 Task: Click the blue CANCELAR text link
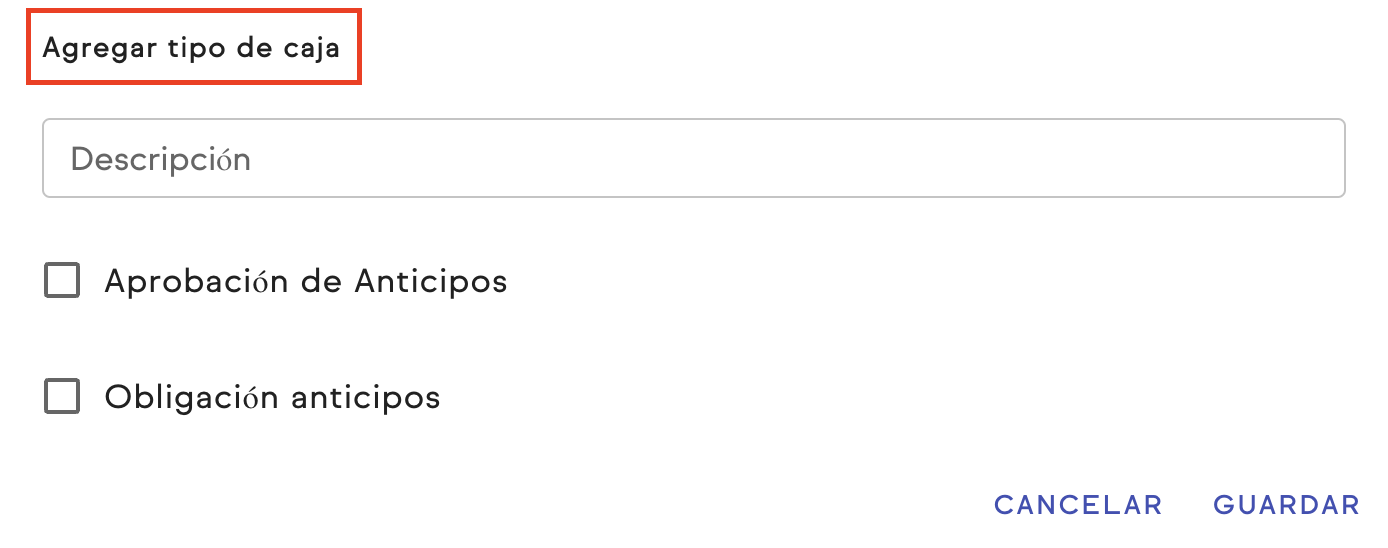pyautogui.click(x=1078, y=505)
